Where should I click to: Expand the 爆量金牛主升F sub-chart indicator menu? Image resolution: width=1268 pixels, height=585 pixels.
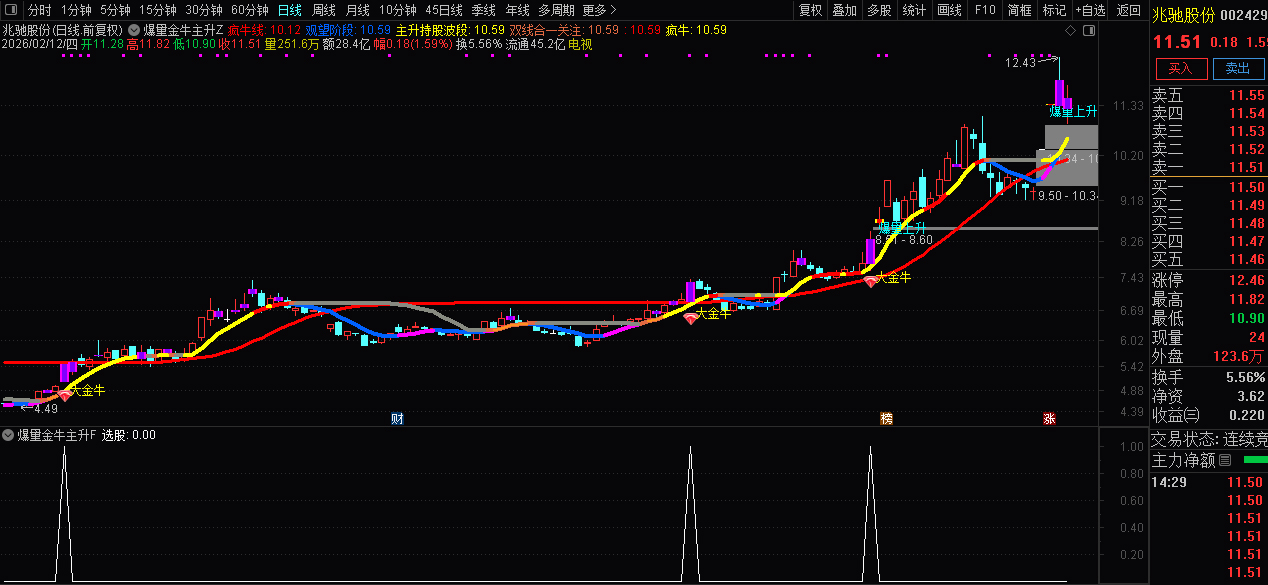(x=8, y=435)
